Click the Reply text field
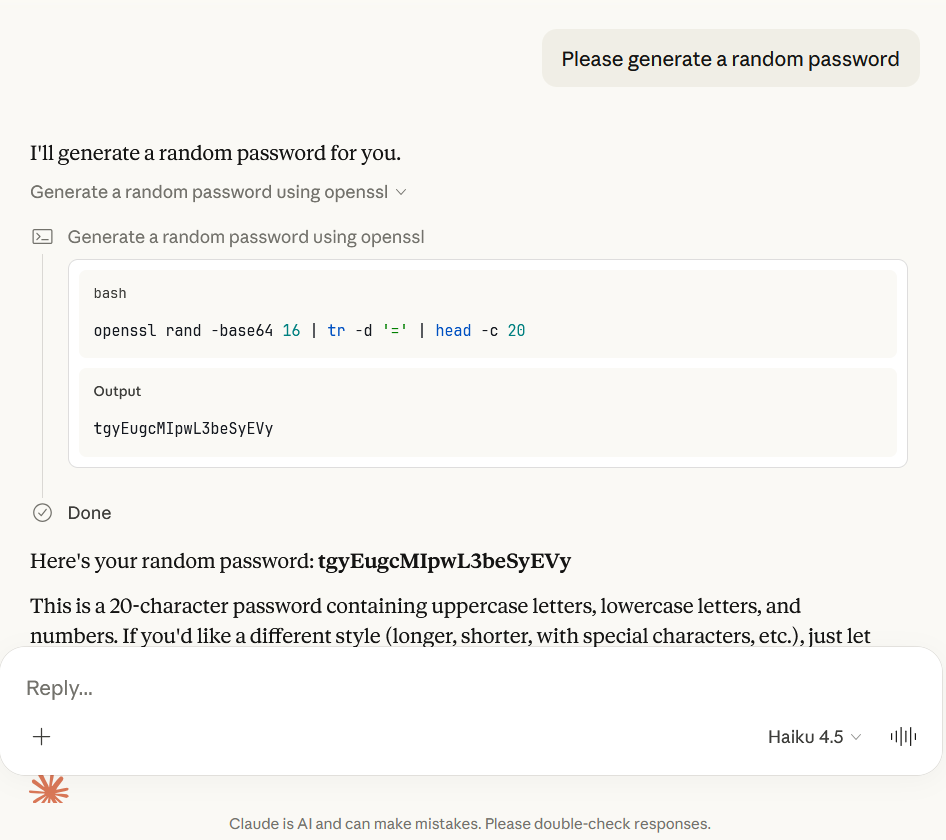946x840 pixels. pos(471,688)
